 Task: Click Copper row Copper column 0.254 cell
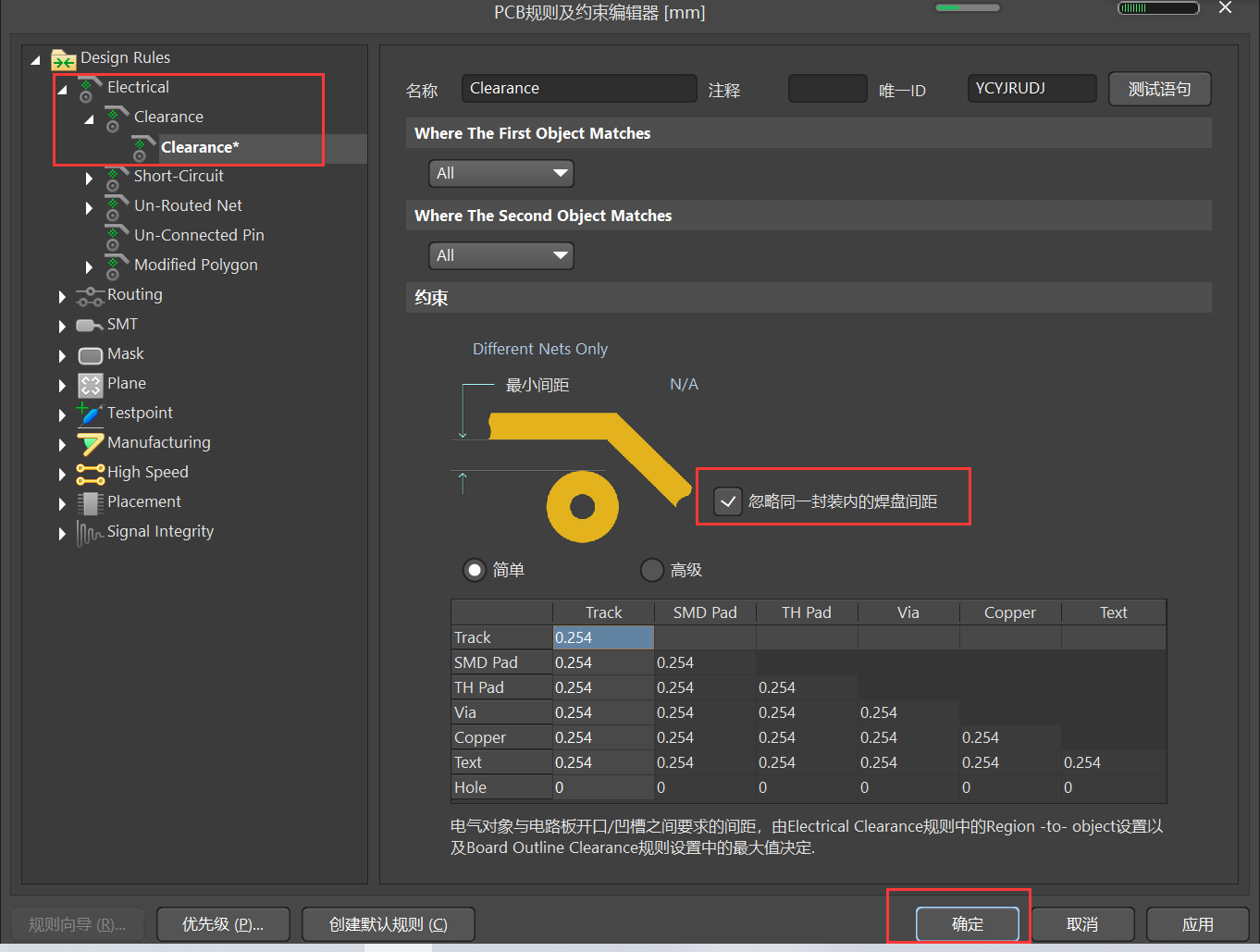(x=1010, y=737)
